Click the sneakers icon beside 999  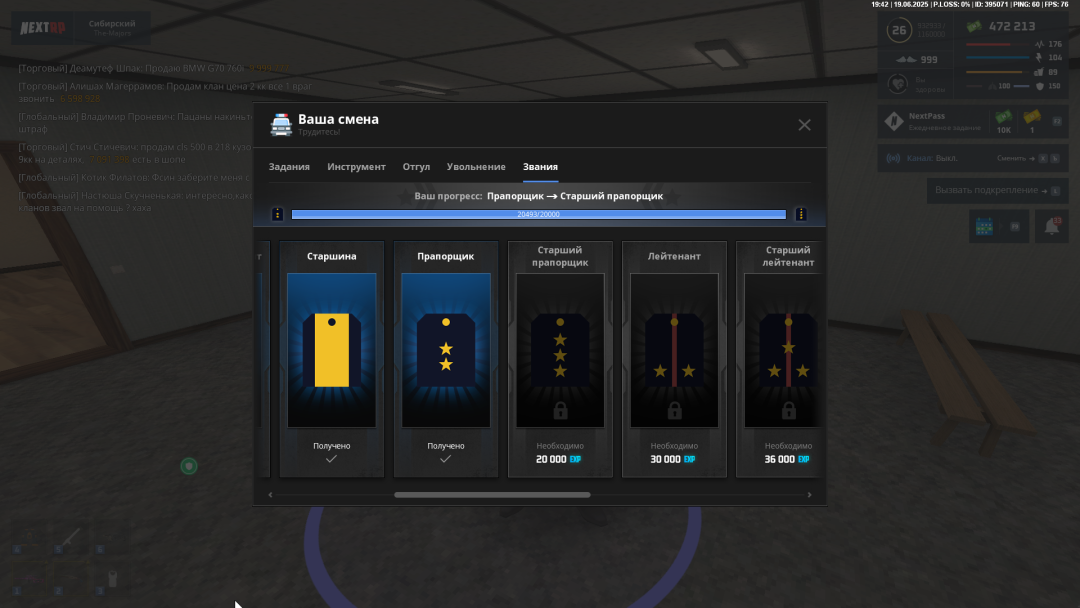coord(906,59)
